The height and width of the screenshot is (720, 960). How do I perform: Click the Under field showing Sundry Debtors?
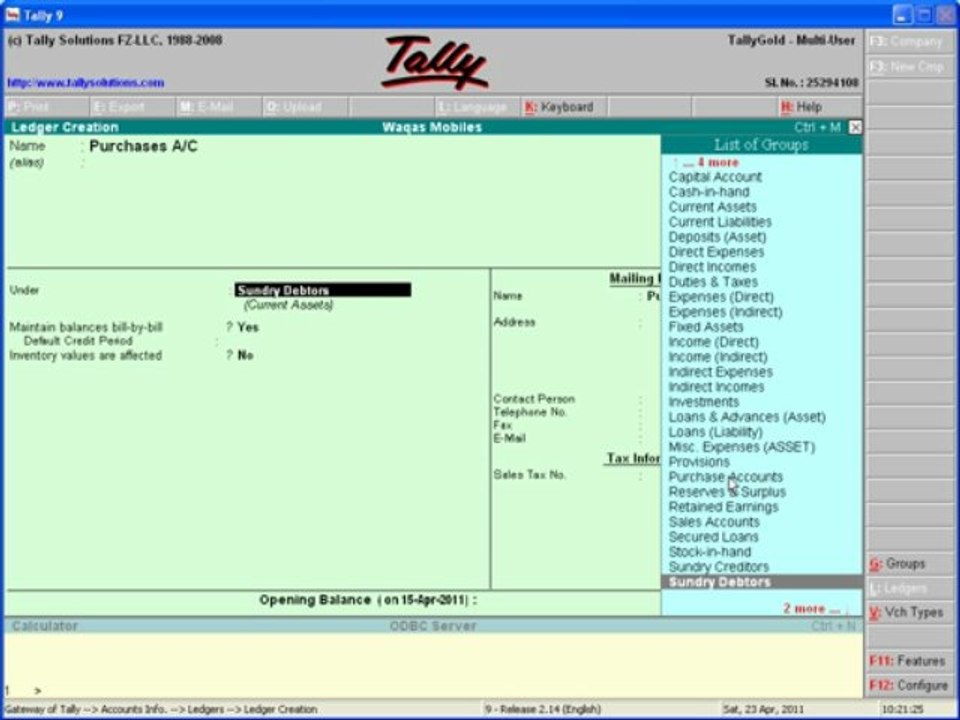(323, 290)
